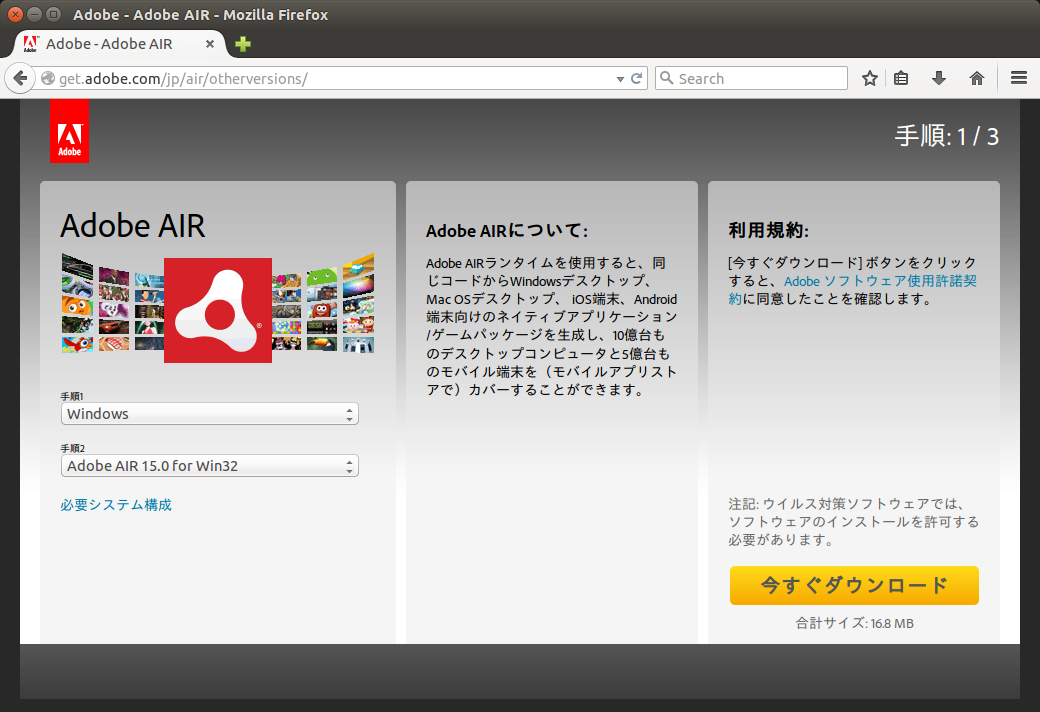
Task: Show bookmarks list icon
Action: click(x=901, y=78)
